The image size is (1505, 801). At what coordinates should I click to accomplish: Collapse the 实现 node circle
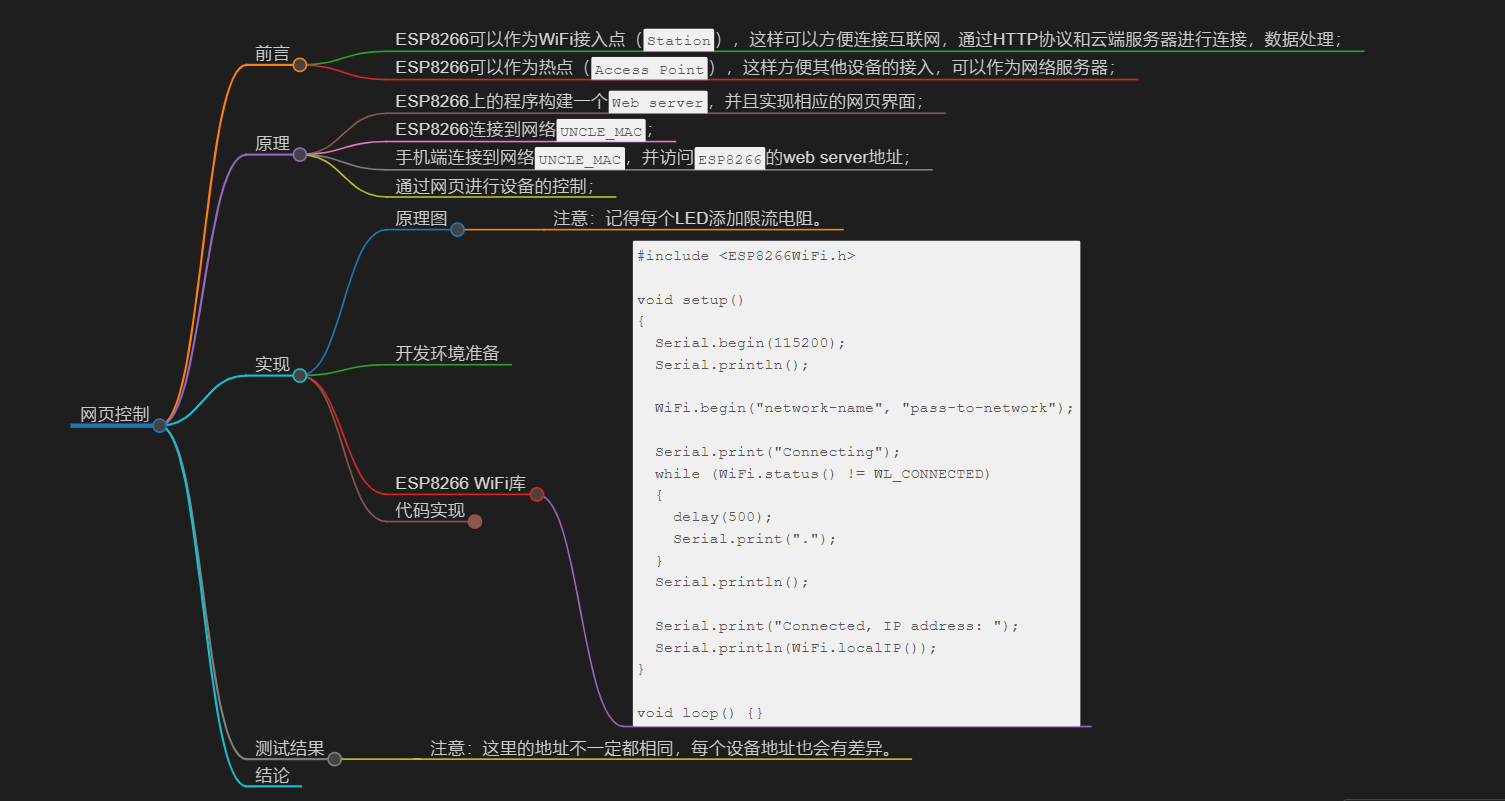tap(300, 375)
